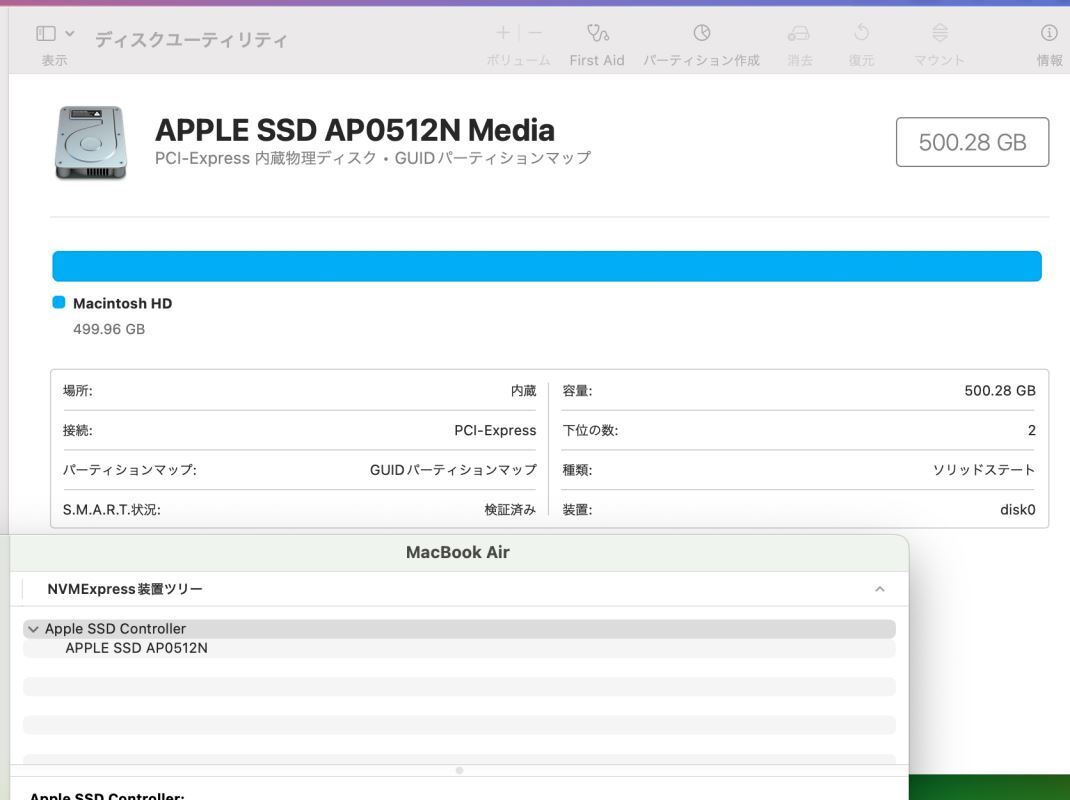1070x800 pixels.
Task: Click the MacBook Air window title
Action: (x=458, y=552)
